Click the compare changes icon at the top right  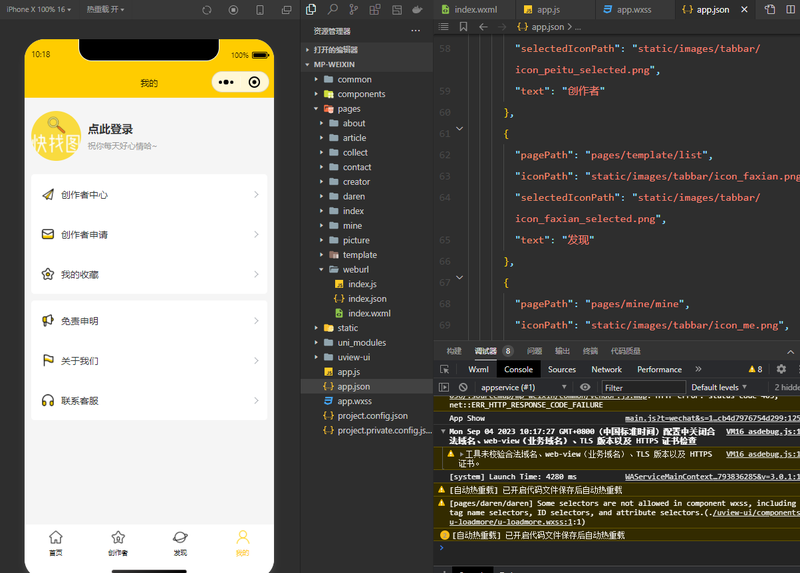(x=770, y=9)
